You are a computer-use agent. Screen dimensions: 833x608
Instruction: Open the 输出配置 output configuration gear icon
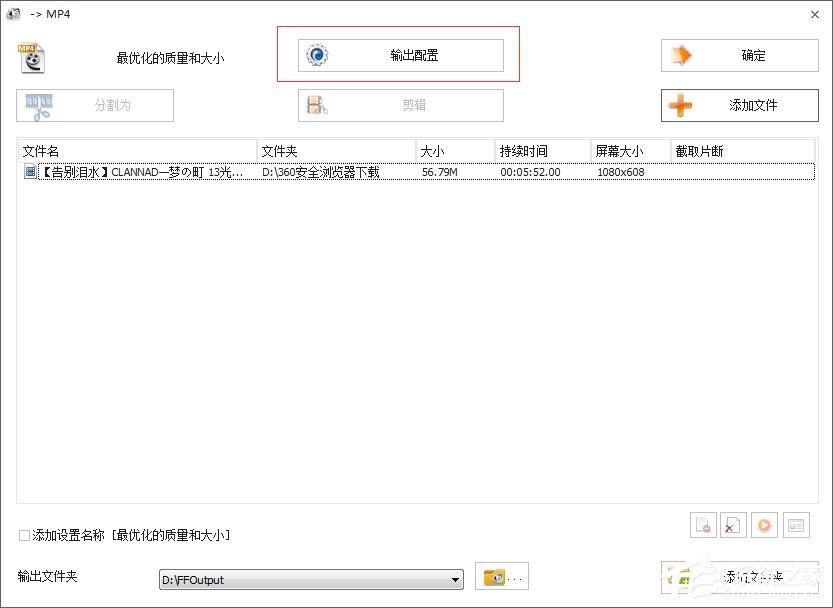point(317,56)
